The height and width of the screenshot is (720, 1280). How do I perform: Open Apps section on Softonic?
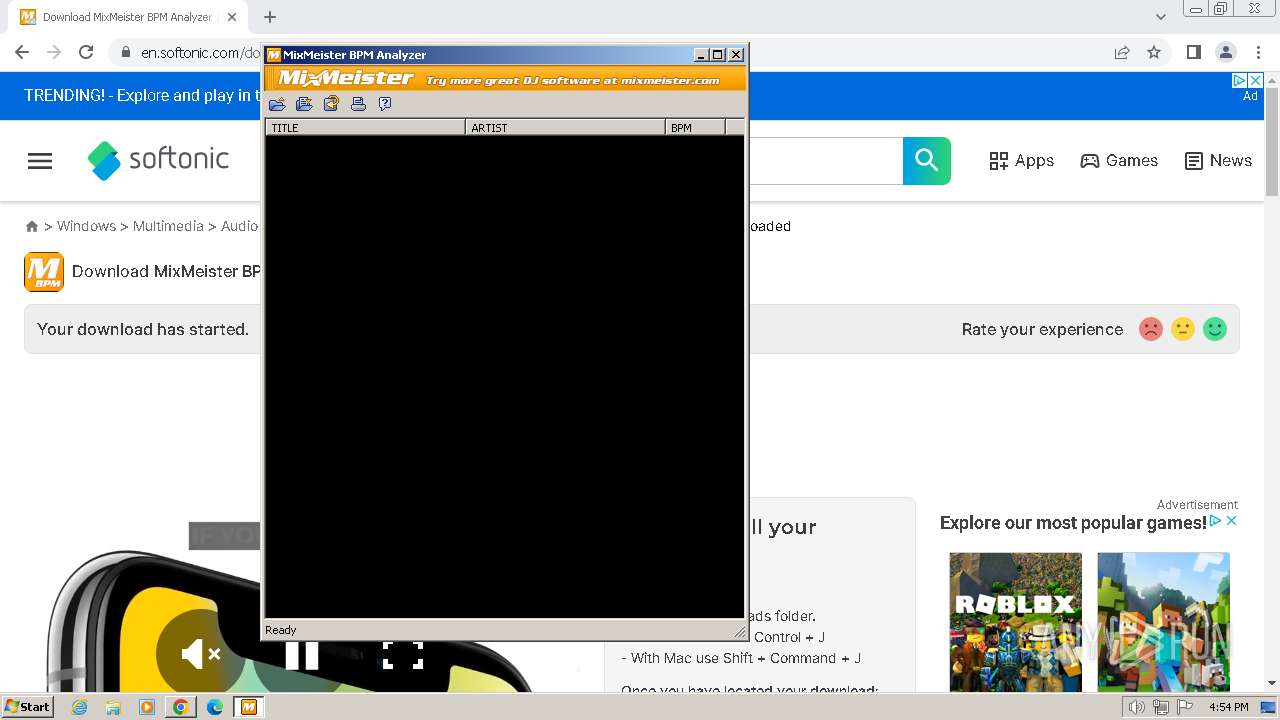click(1021, 161)
